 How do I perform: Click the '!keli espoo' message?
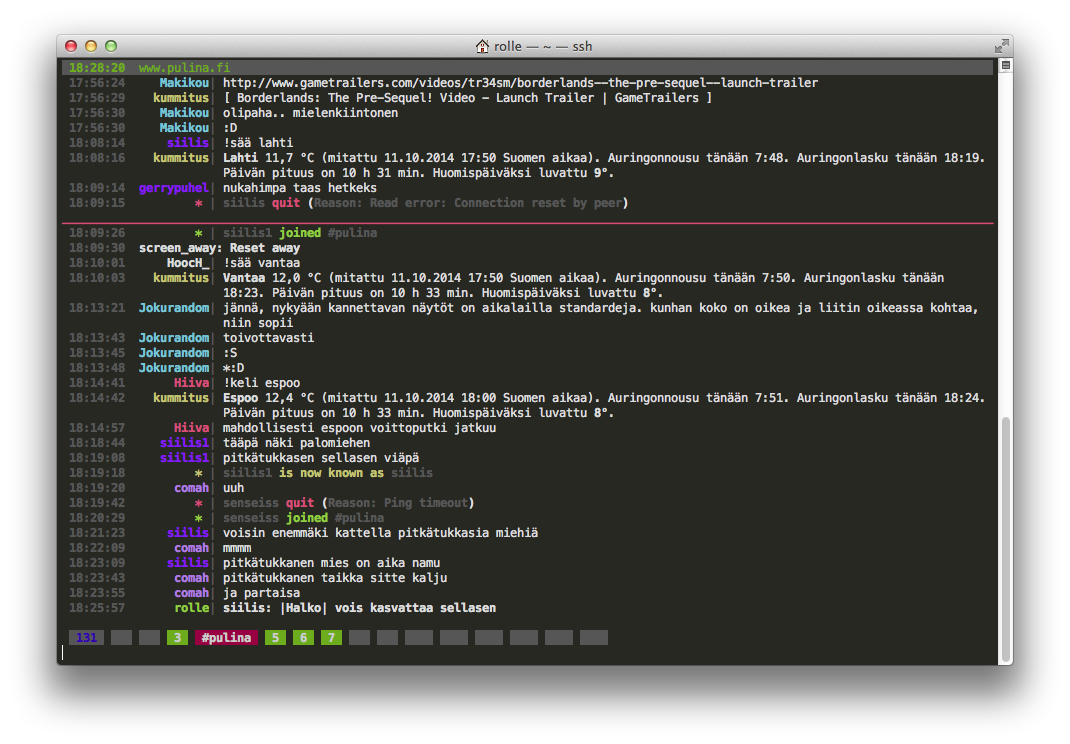[261, 383]
